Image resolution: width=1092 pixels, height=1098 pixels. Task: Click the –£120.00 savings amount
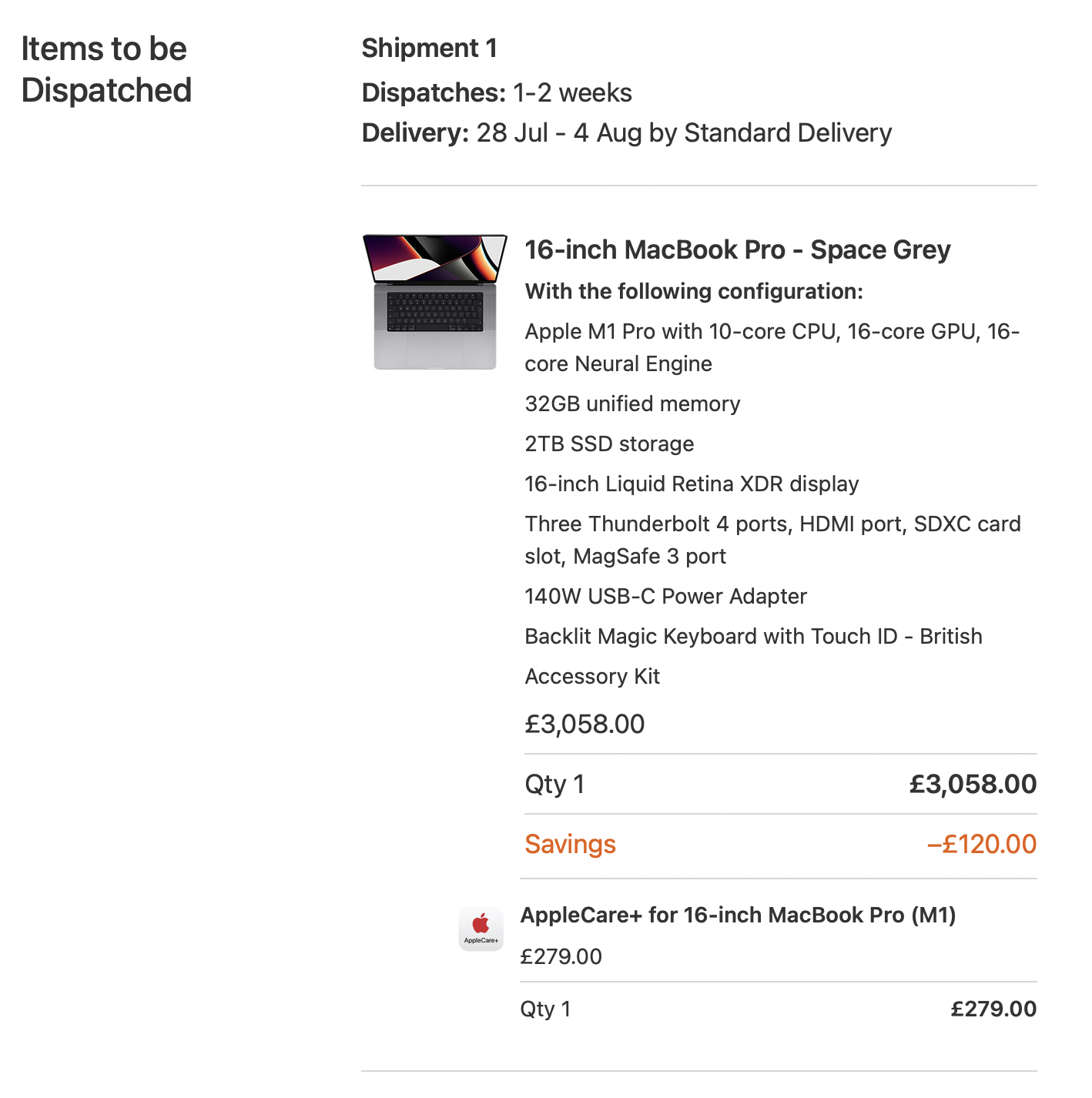click(981, 844)
